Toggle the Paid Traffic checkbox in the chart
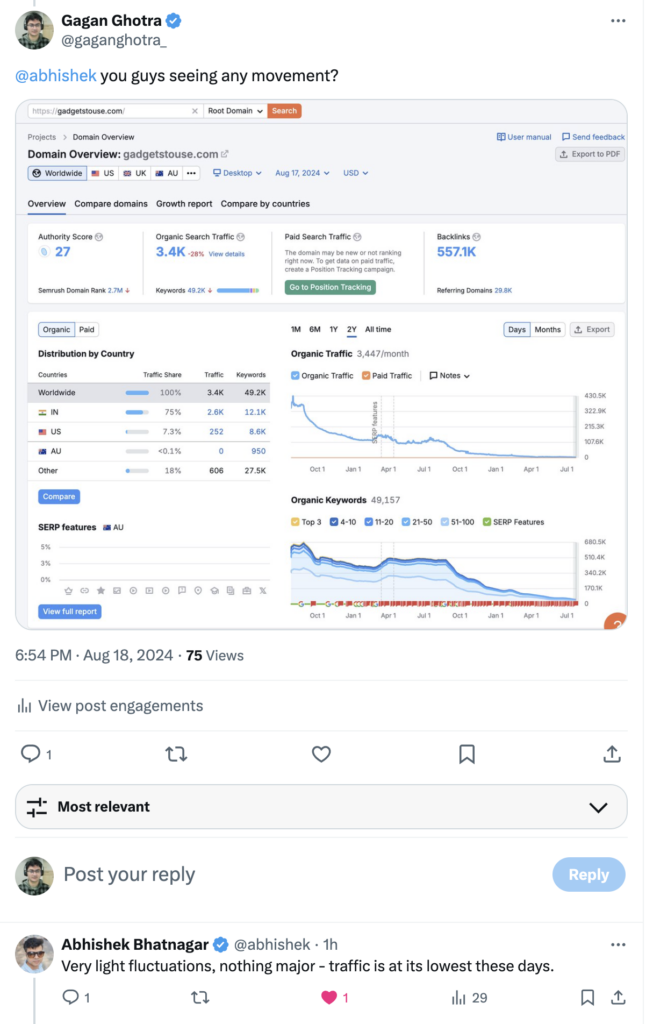Viewport: 646px width, 1024px height. 367,376
